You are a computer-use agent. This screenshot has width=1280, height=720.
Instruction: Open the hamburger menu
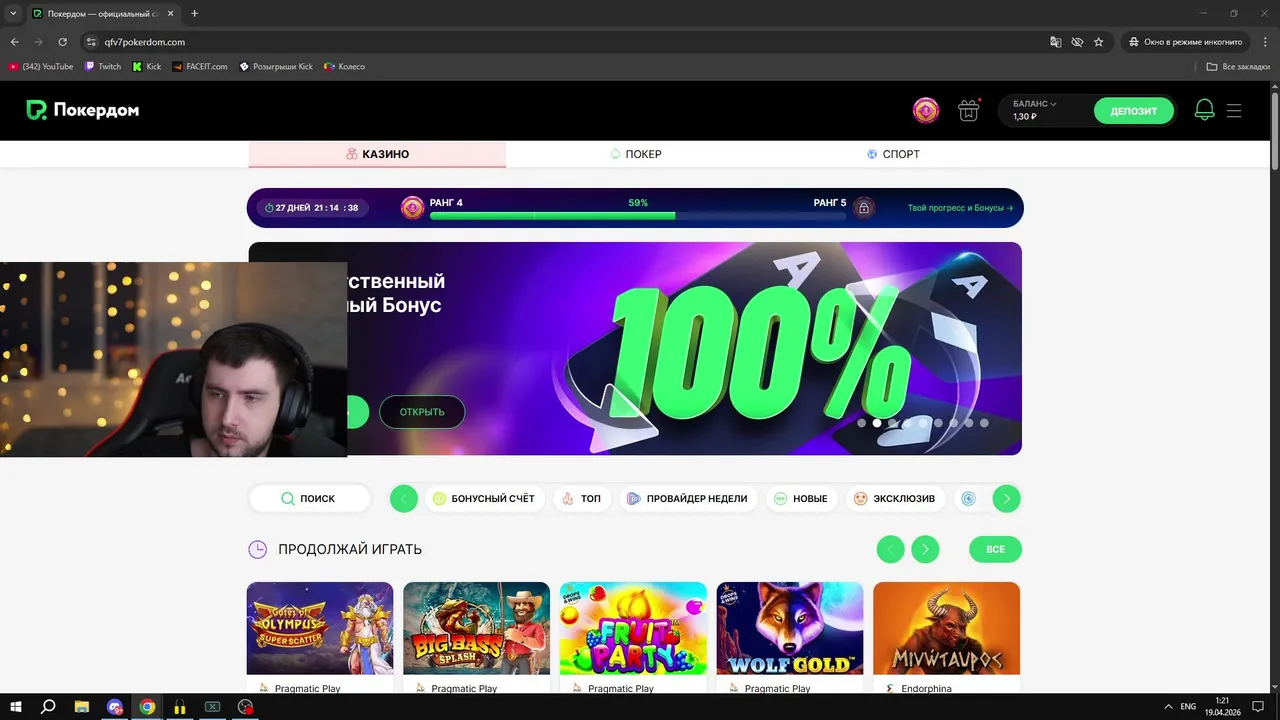[1234, 111]
